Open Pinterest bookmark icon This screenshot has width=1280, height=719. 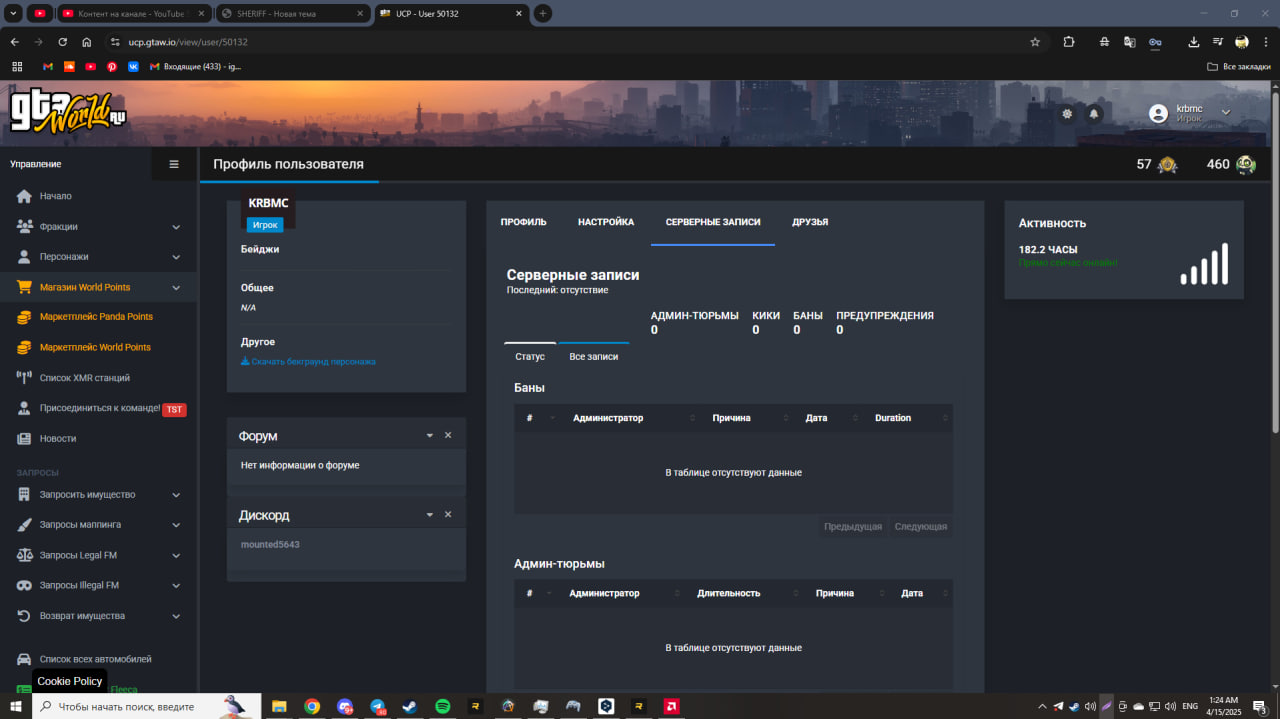111,67
